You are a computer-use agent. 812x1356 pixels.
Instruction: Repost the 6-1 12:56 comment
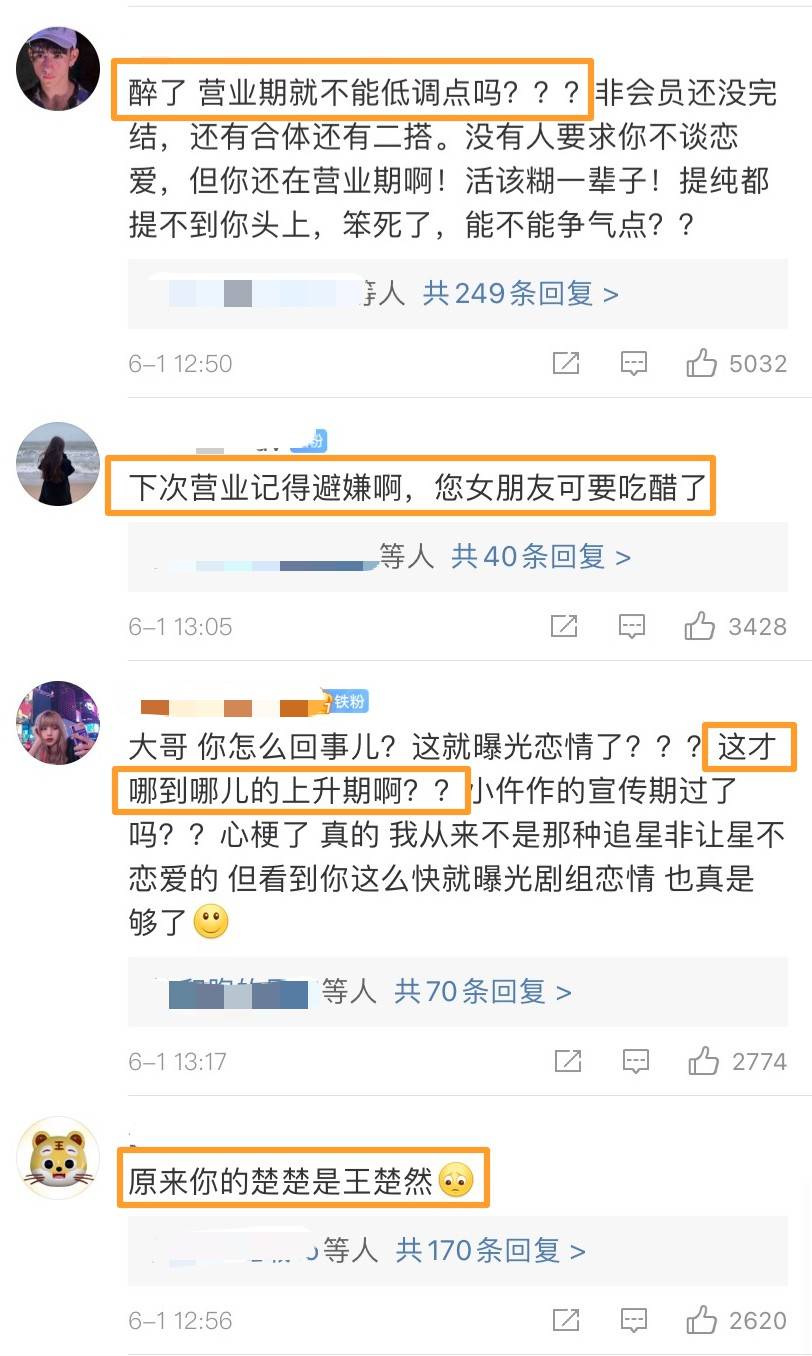point(566,1319)
